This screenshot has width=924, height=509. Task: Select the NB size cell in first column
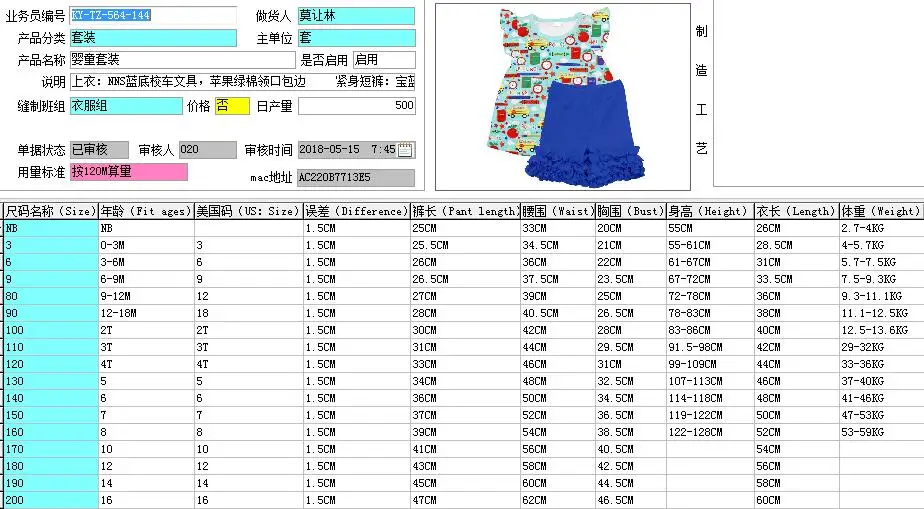coord(51,228)
